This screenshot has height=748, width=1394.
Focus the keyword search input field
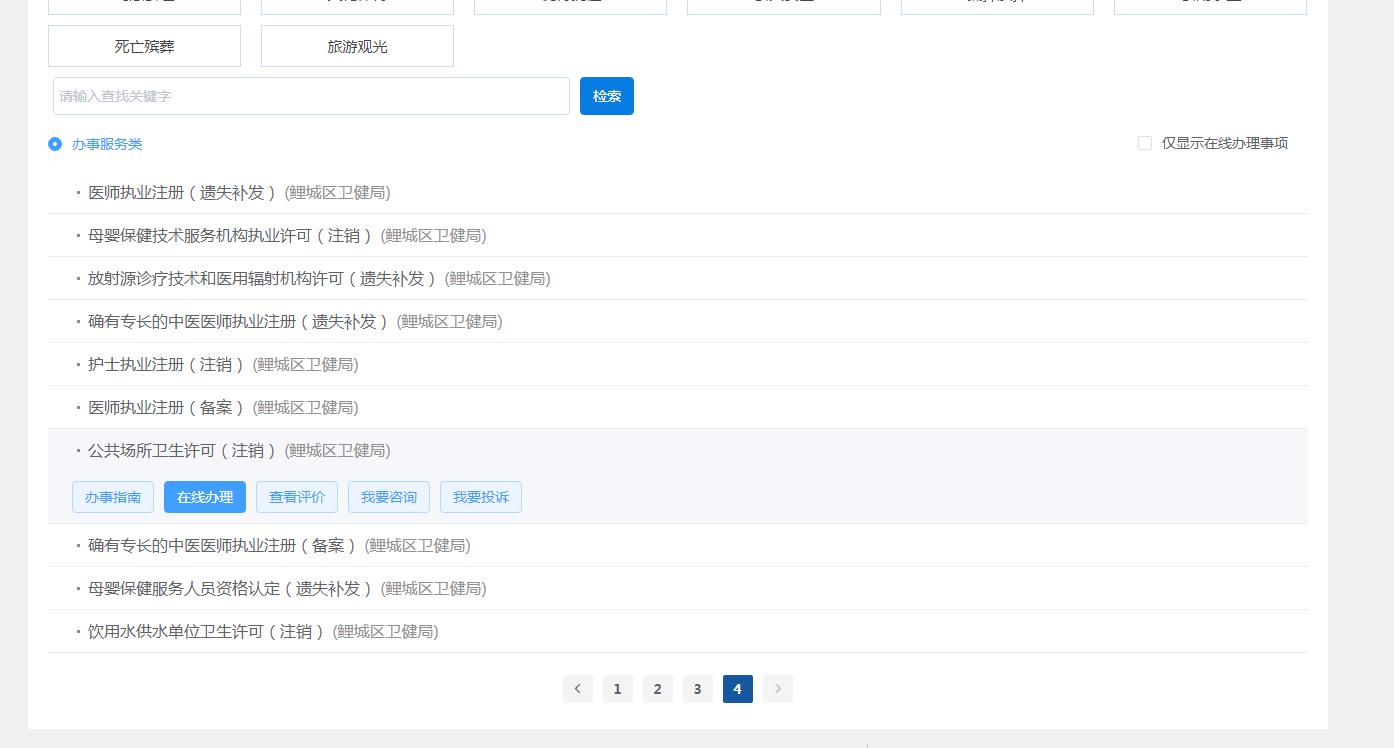pyautogui.click(x=311, y=96)
